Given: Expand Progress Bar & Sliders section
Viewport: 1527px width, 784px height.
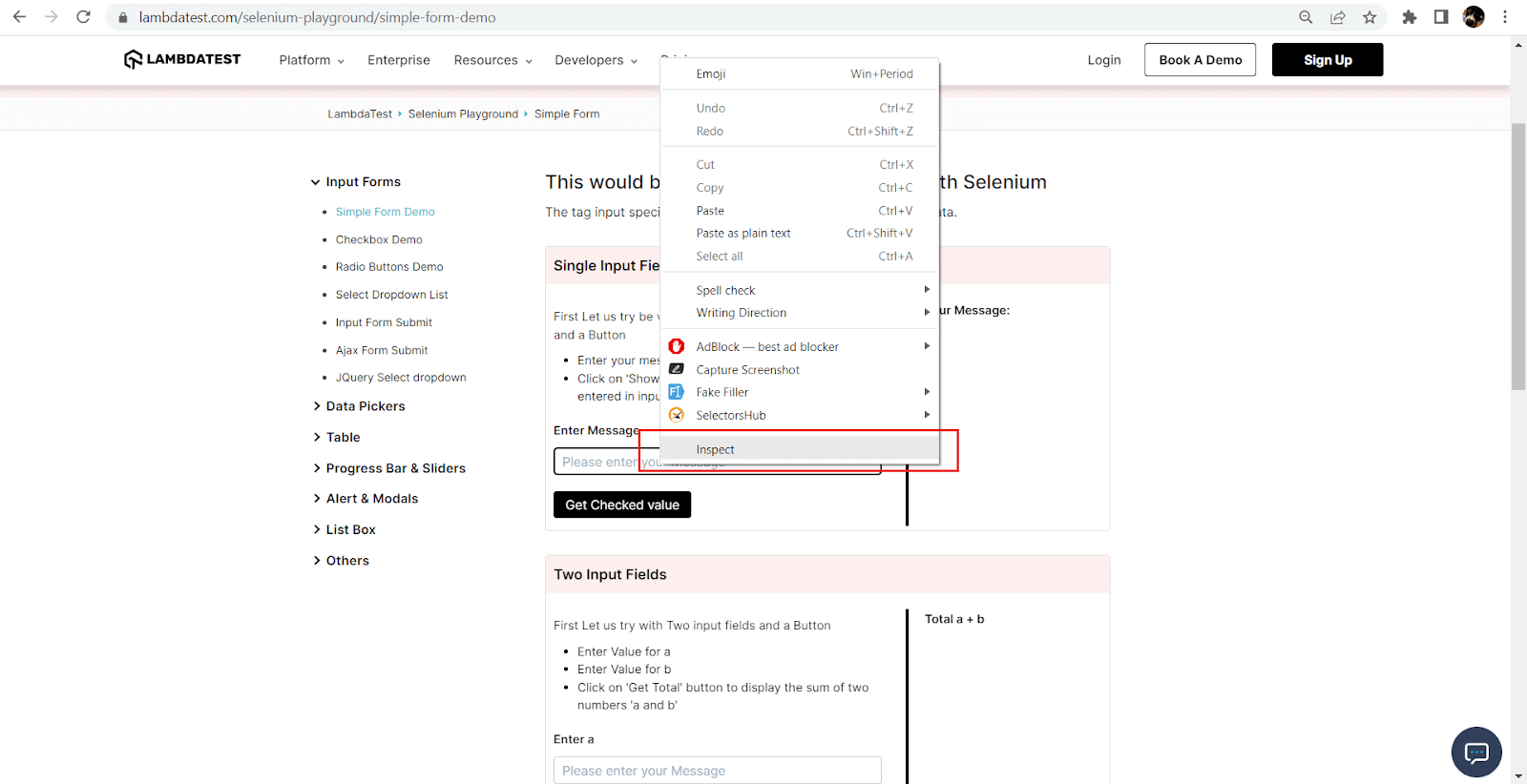Looking at the screenshot, I should click(389, 468).
